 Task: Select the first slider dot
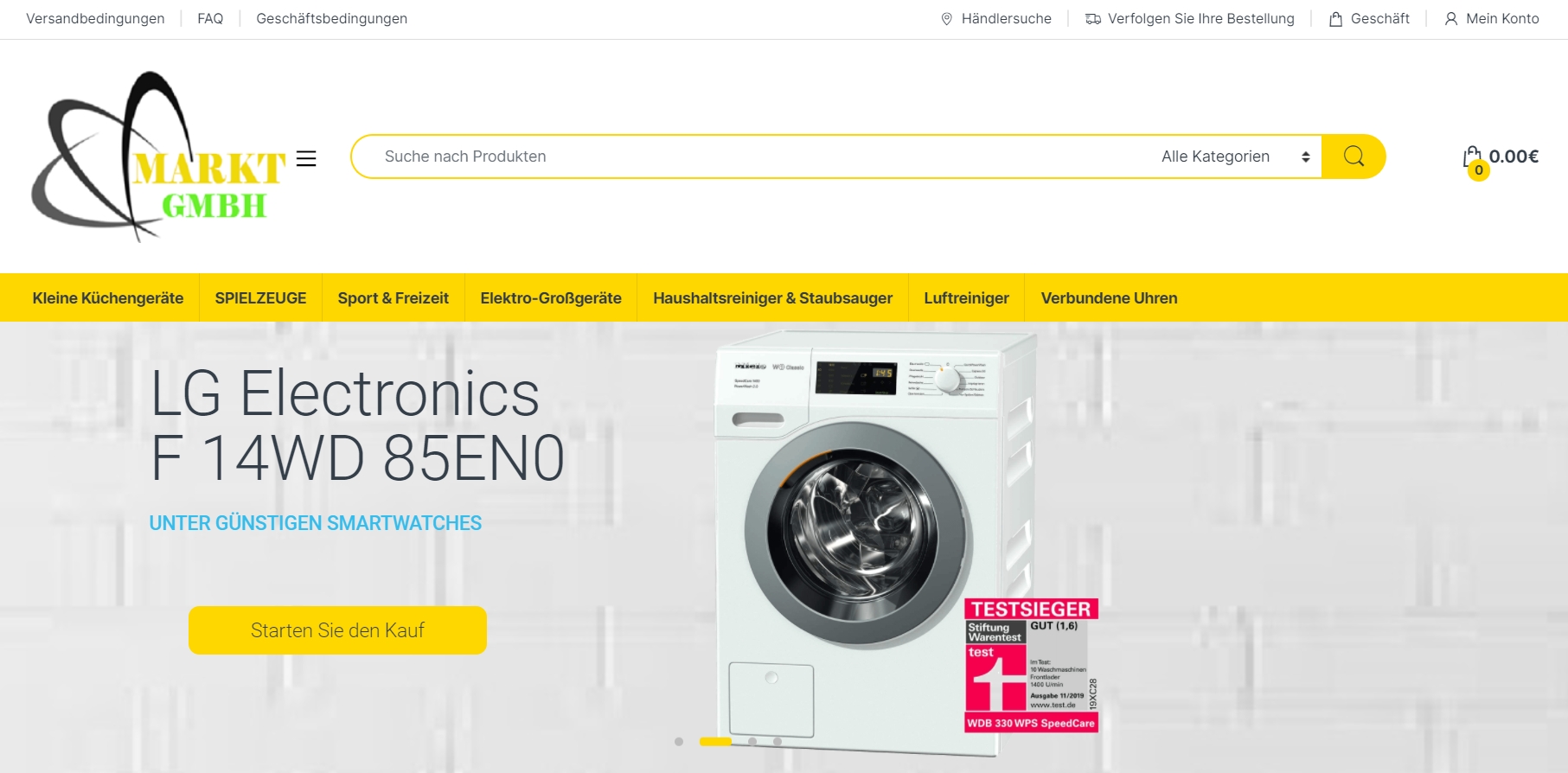[x=679, y=741]
